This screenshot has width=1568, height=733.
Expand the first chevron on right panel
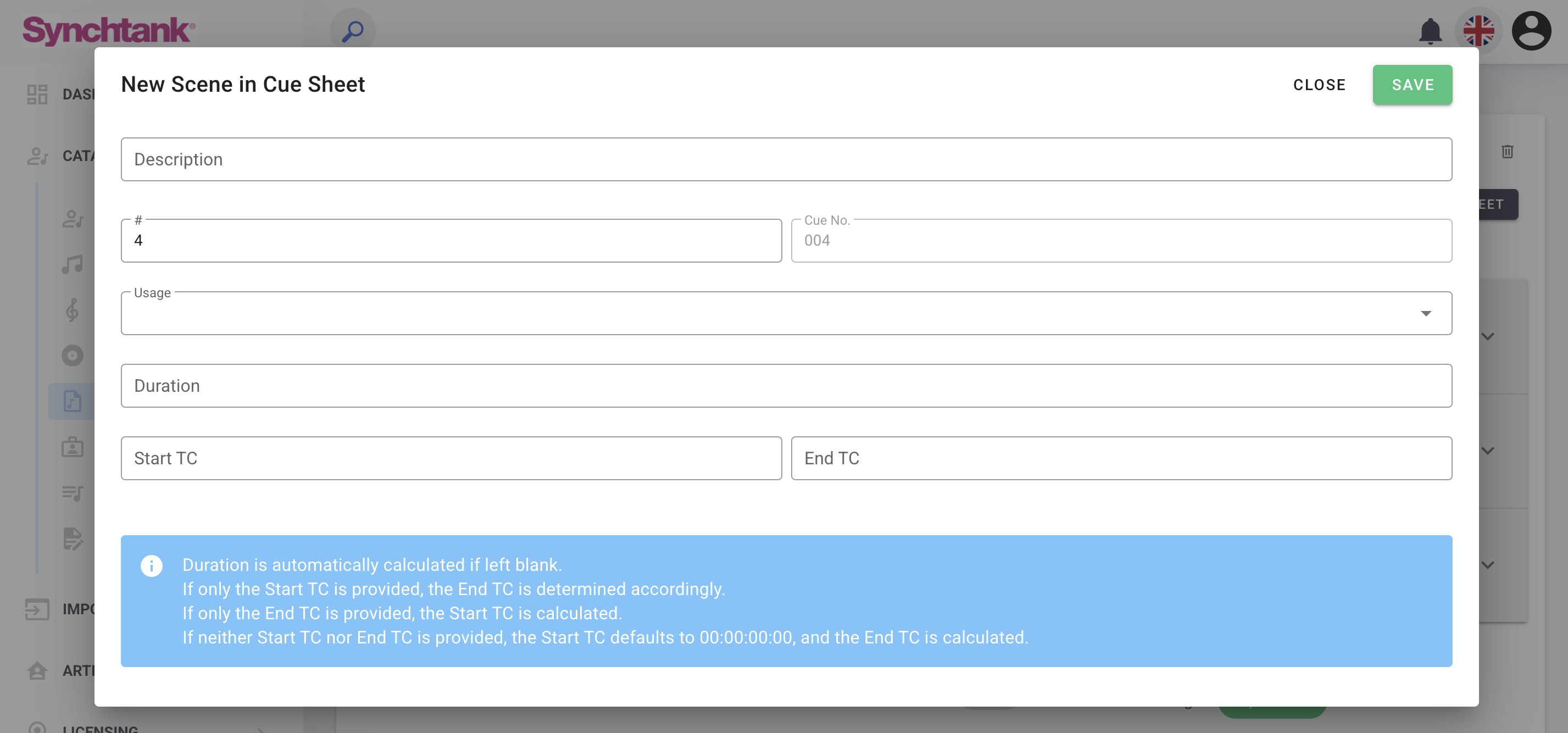(x=1488, y=337)
